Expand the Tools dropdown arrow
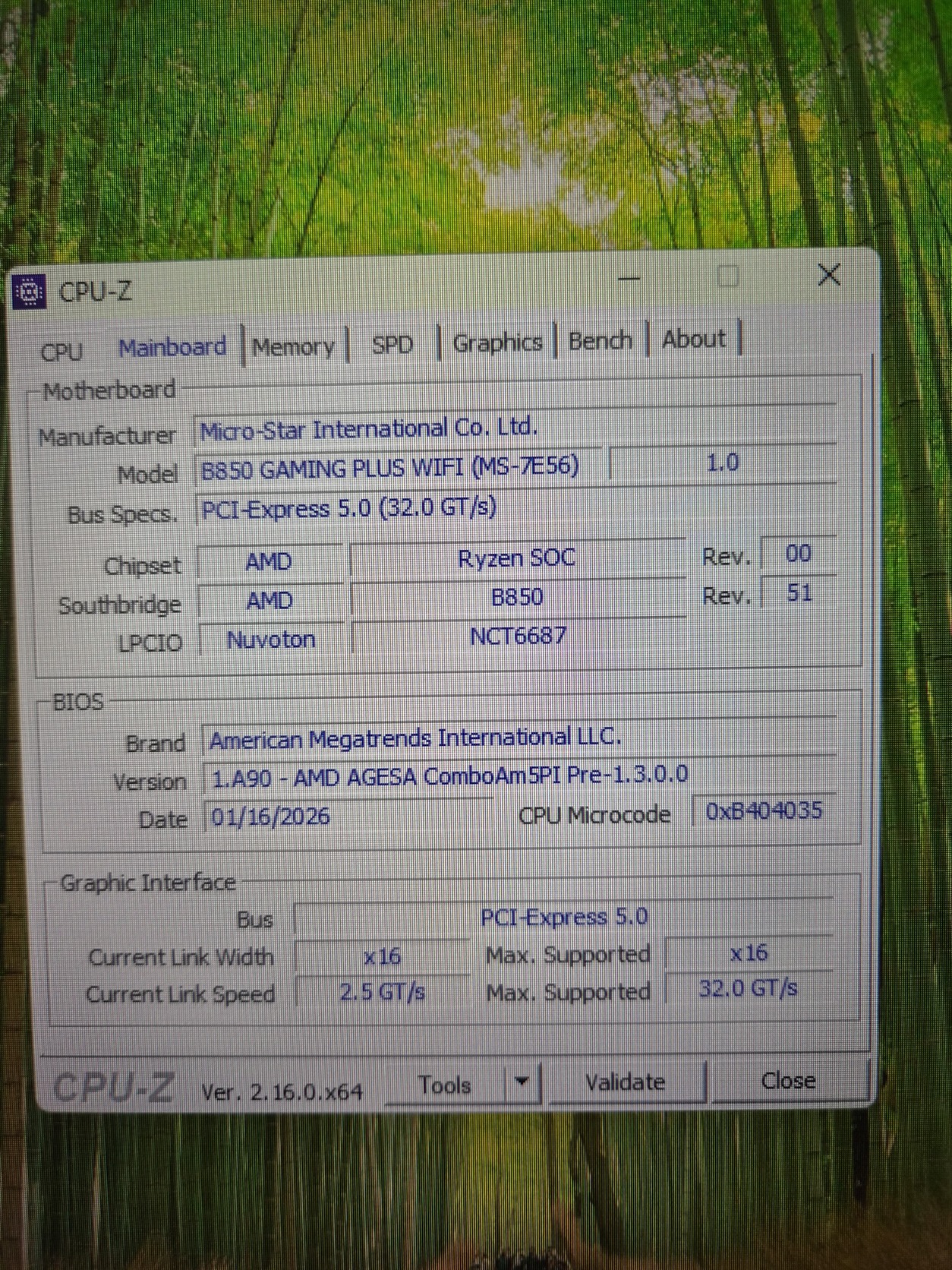Image resolution: width=952 pixels, height=1270 pixels. pos(522,1082)
